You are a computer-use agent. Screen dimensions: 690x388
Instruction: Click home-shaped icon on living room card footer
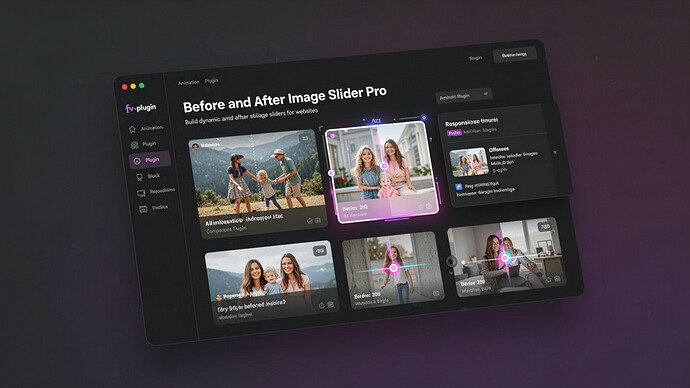tap(549, 280)
